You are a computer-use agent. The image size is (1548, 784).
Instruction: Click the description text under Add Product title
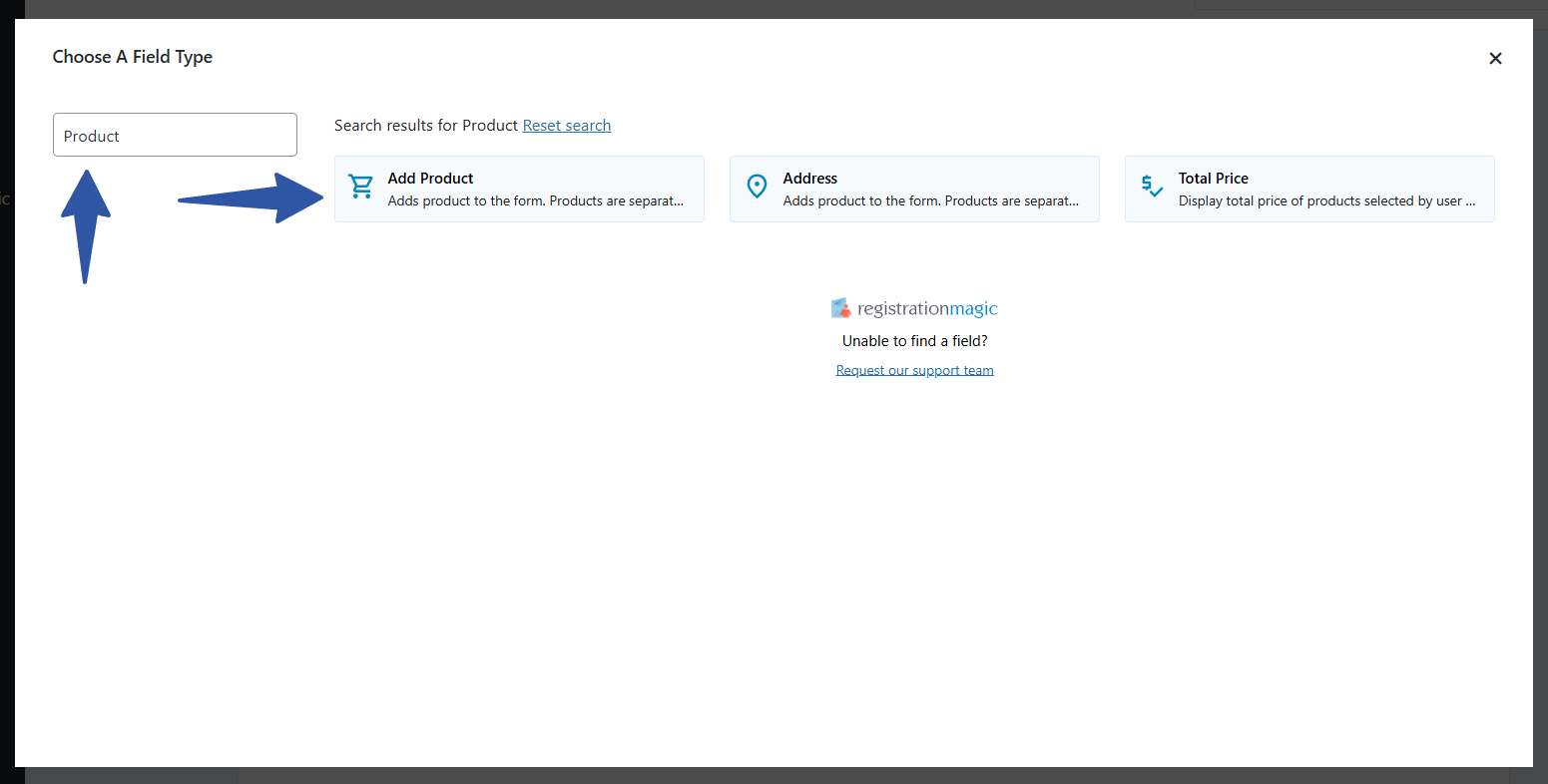pyautogui.click(x=535, y=201)
